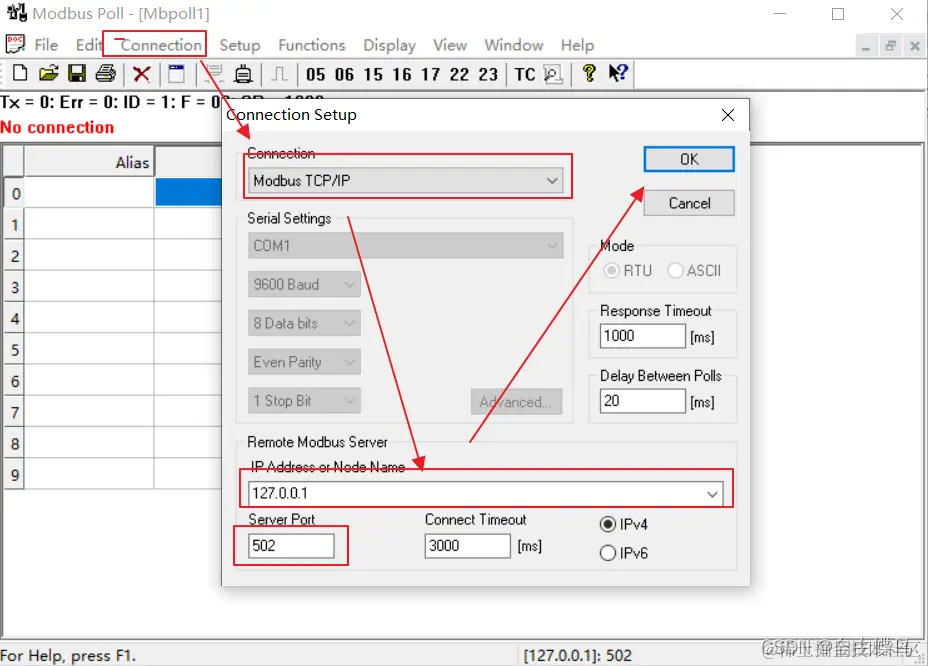The image size is (928, 666).
Task: Close the Connection Setup dialog with X
Action: [728, 115]
